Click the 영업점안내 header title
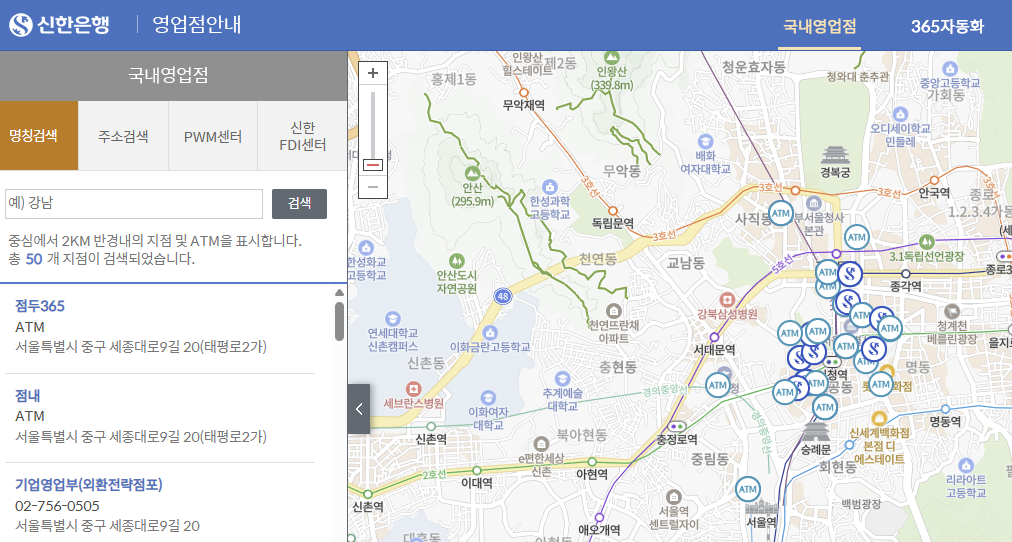The width and height of the screenshot is (1012, 542). (196, 25)
